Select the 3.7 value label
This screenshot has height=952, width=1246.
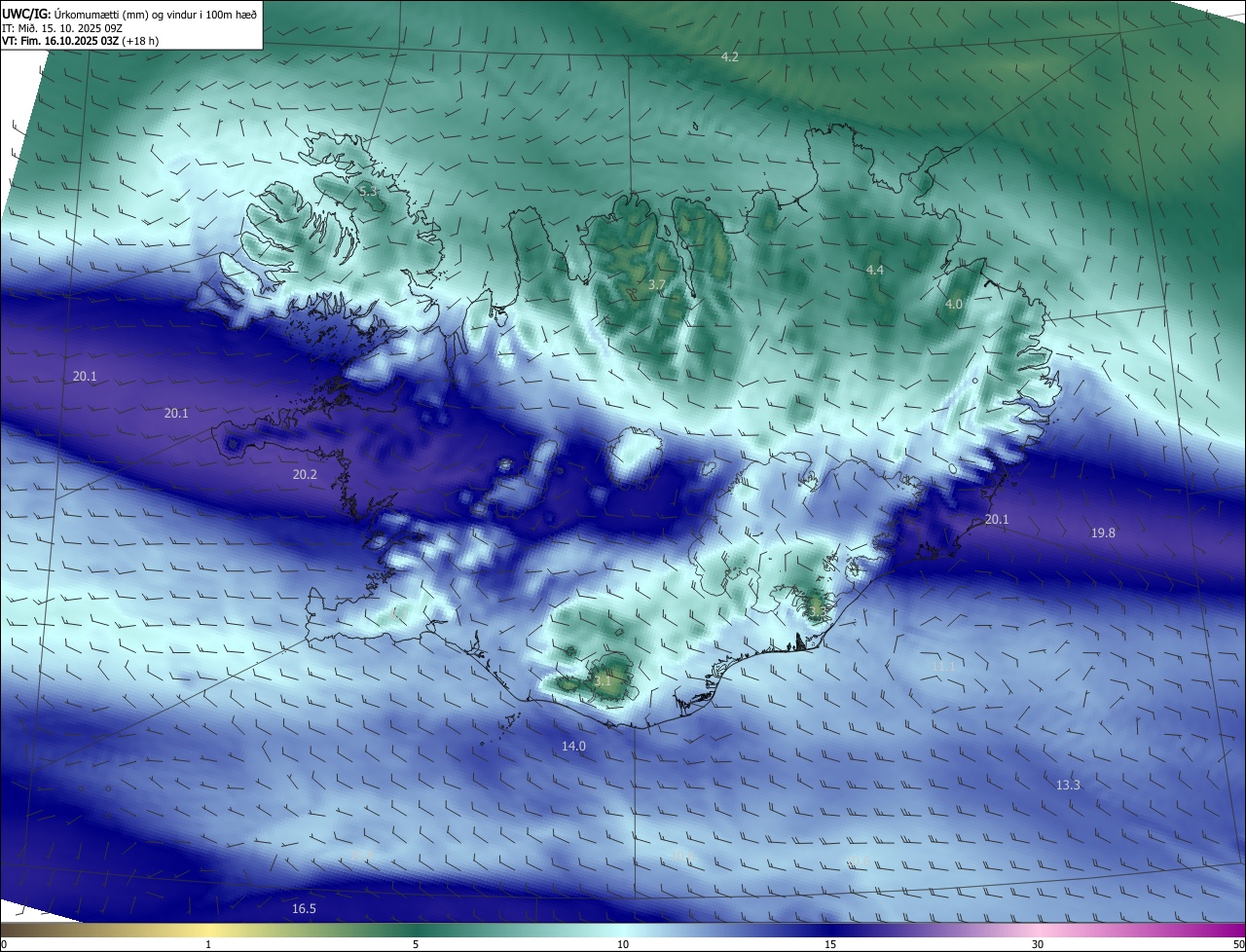point(656,285)
